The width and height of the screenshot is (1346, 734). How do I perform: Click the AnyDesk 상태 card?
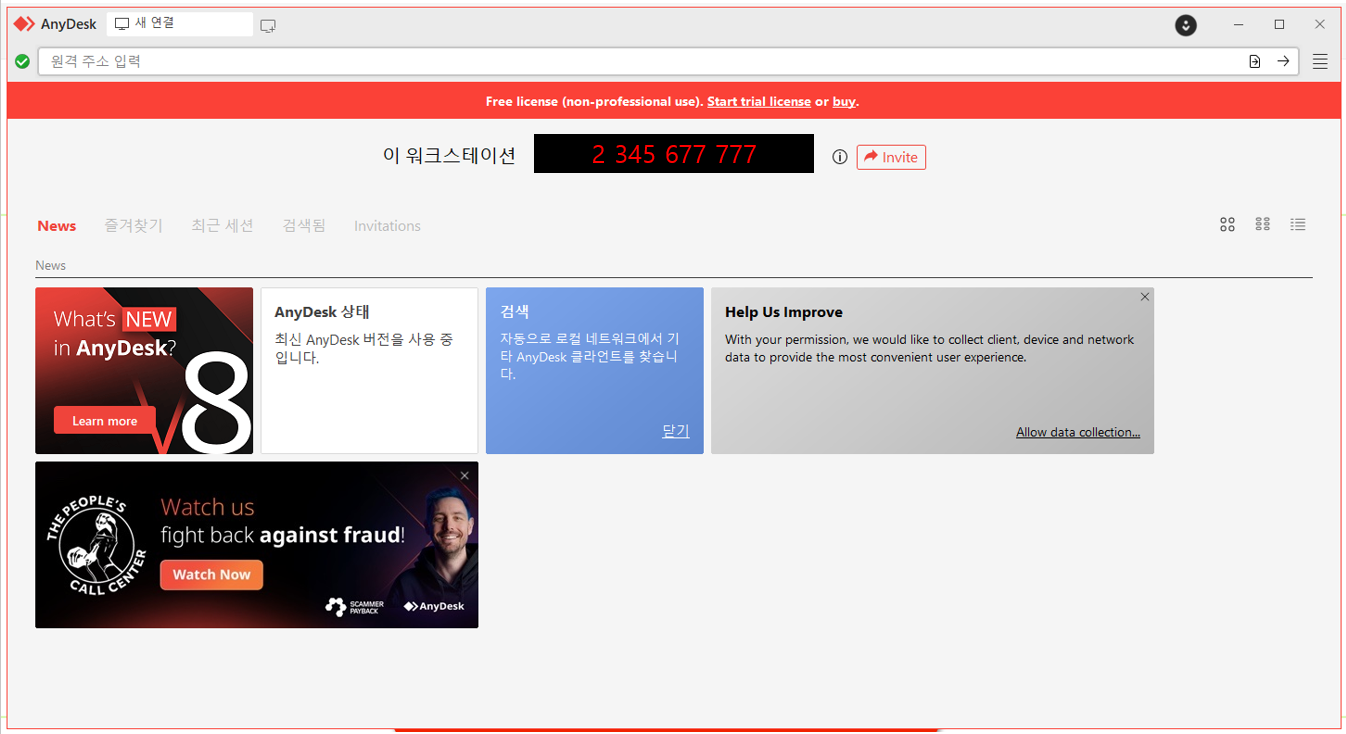click(370, 371)
